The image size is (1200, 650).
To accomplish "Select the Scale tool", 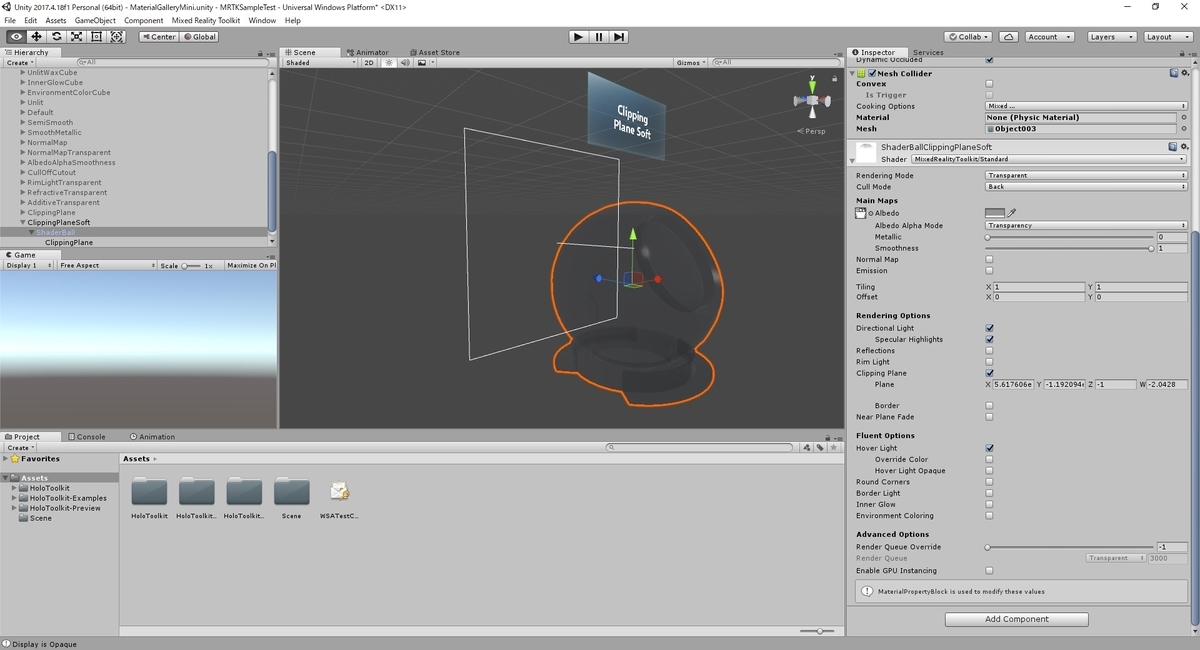I will point(76,37).
